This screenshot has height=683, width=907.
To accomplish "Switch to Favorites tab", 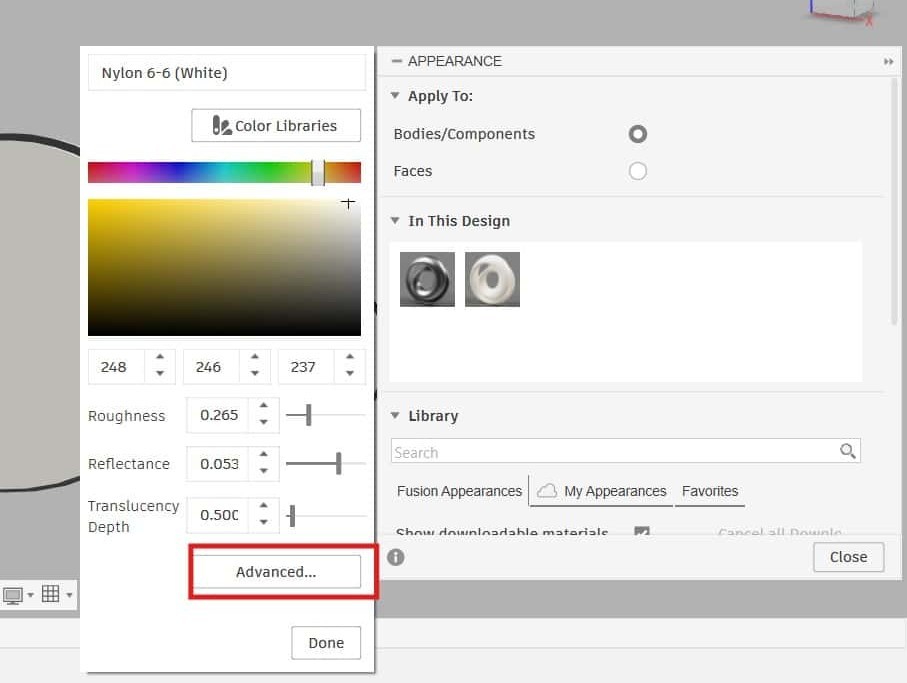I will point(710,491).
